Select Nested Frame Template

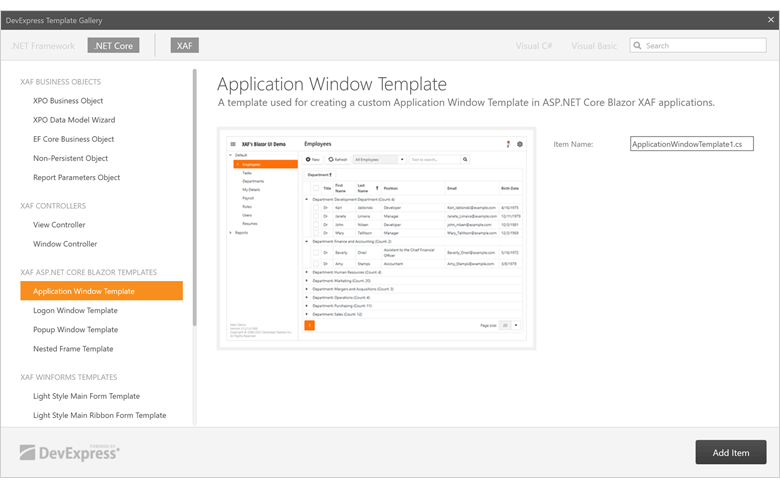coord(73,349)
